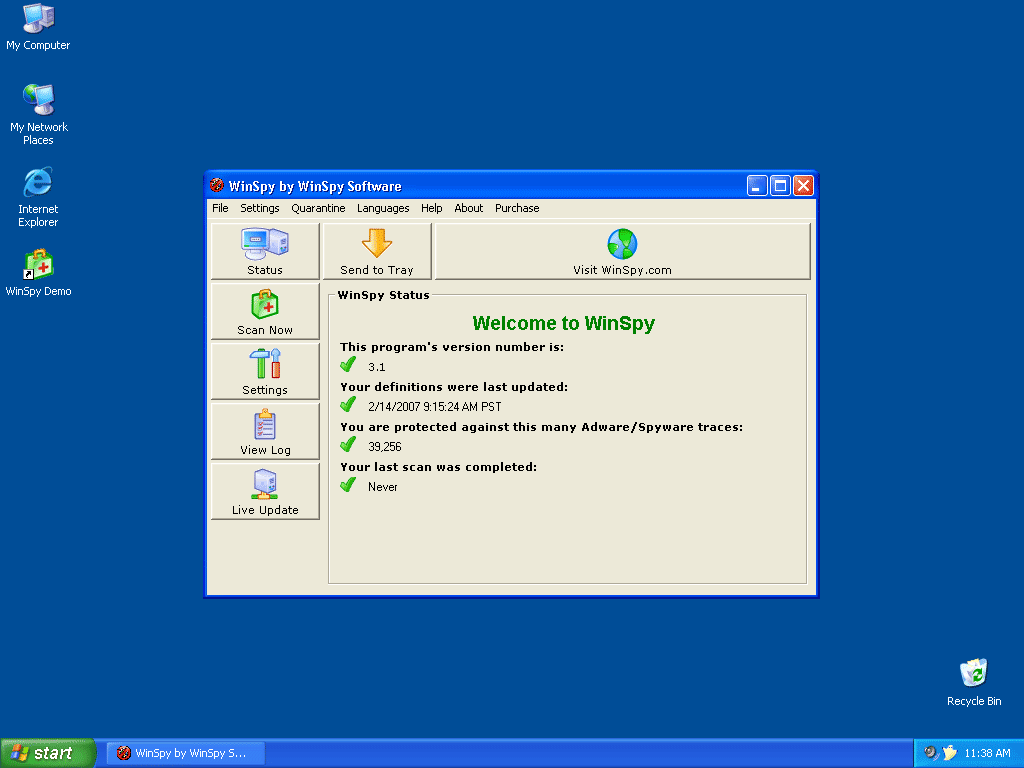Open the Languages menu

383,208
